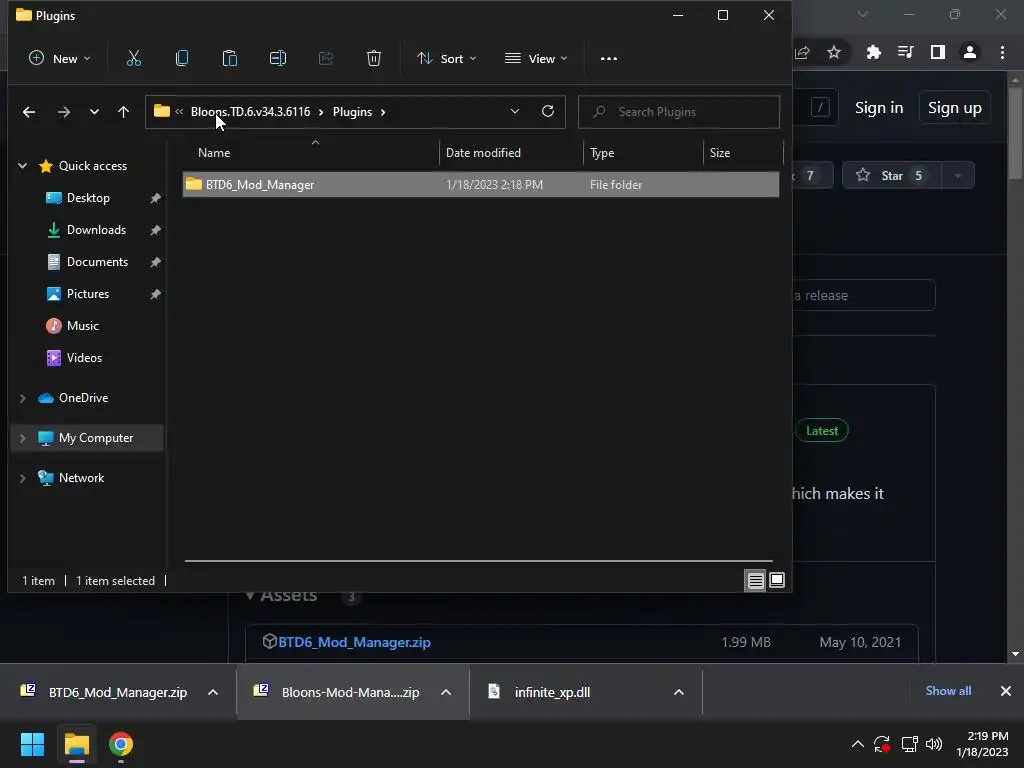This screenshot has width=1024, height=768.
Task: Click the Delete trash can icon
Action: click(374, 59)
